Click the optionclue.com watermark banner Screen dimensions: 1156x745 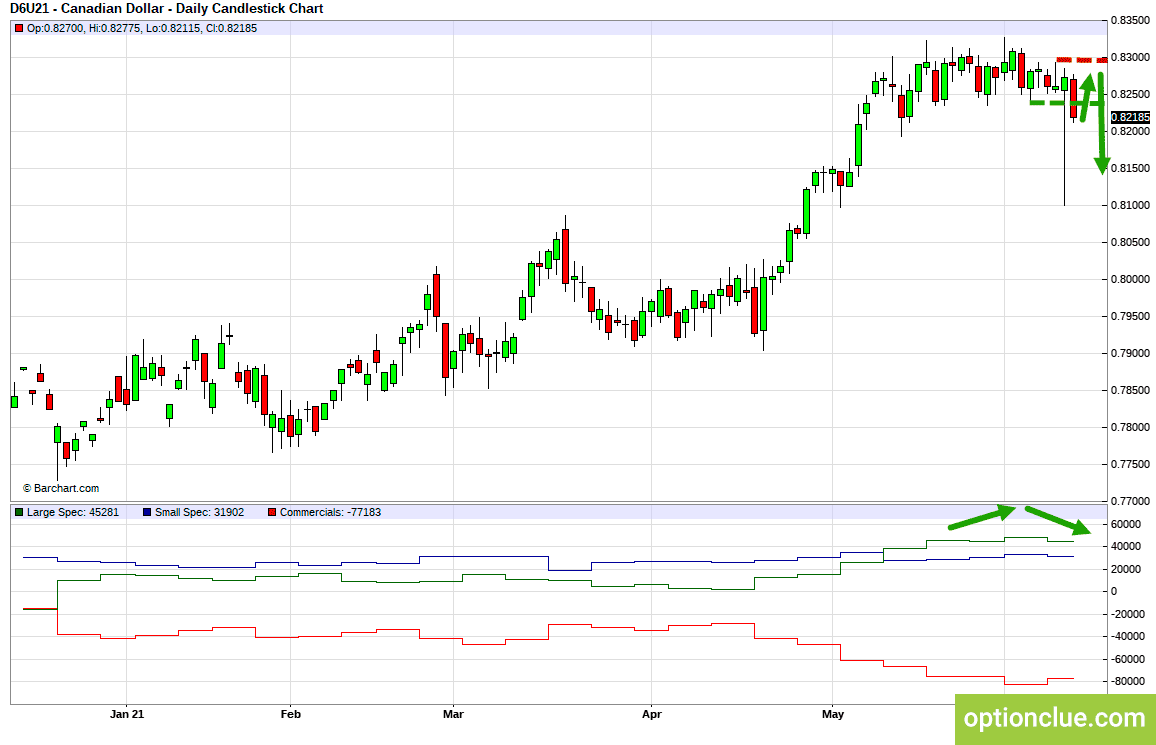point(1055,718)
